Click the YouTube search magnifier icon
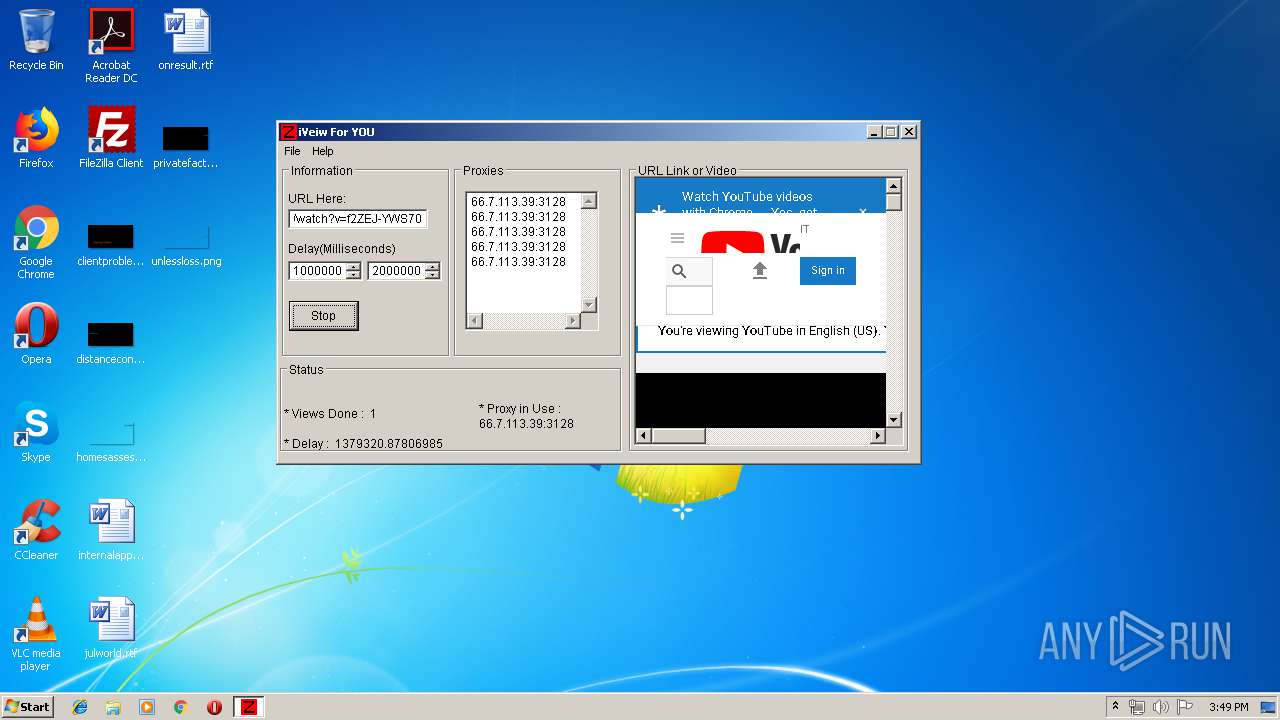Screen dimensions: 1280x720 679,271
